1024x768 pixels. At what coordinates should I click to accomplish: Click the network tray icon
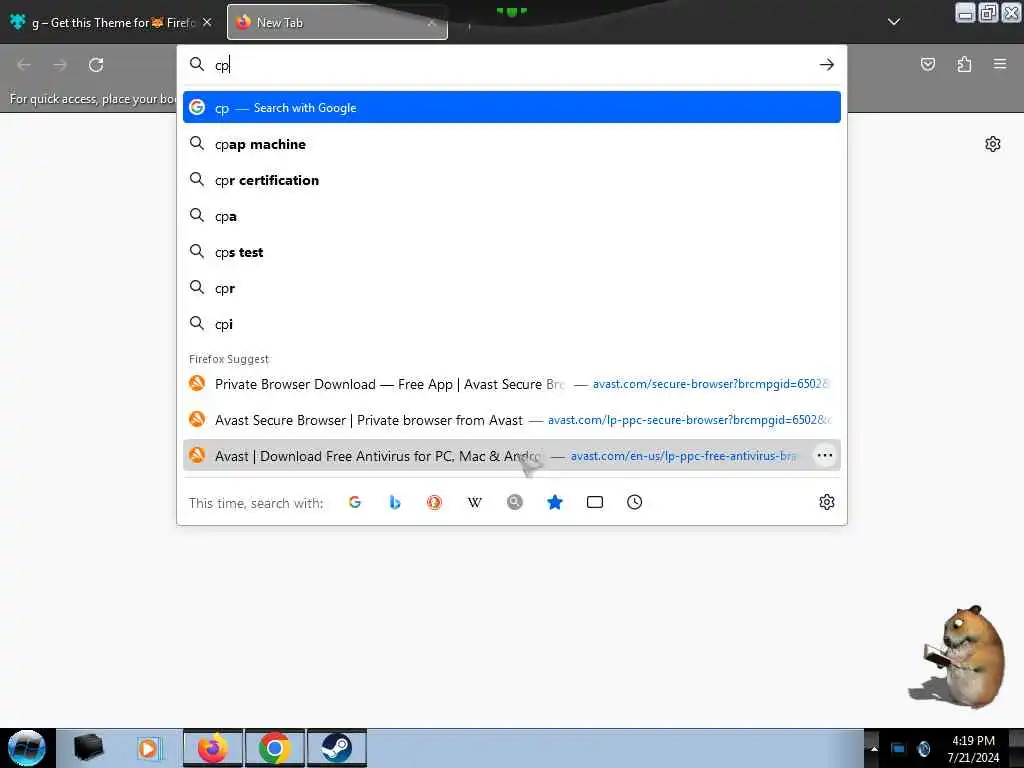point(898,748)
